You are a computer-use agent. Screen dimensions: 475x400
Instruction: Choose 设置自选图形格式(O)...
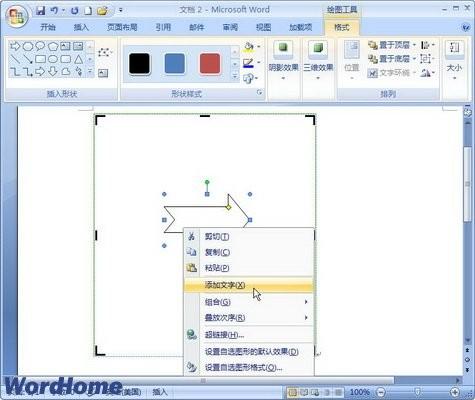point(249,367)
